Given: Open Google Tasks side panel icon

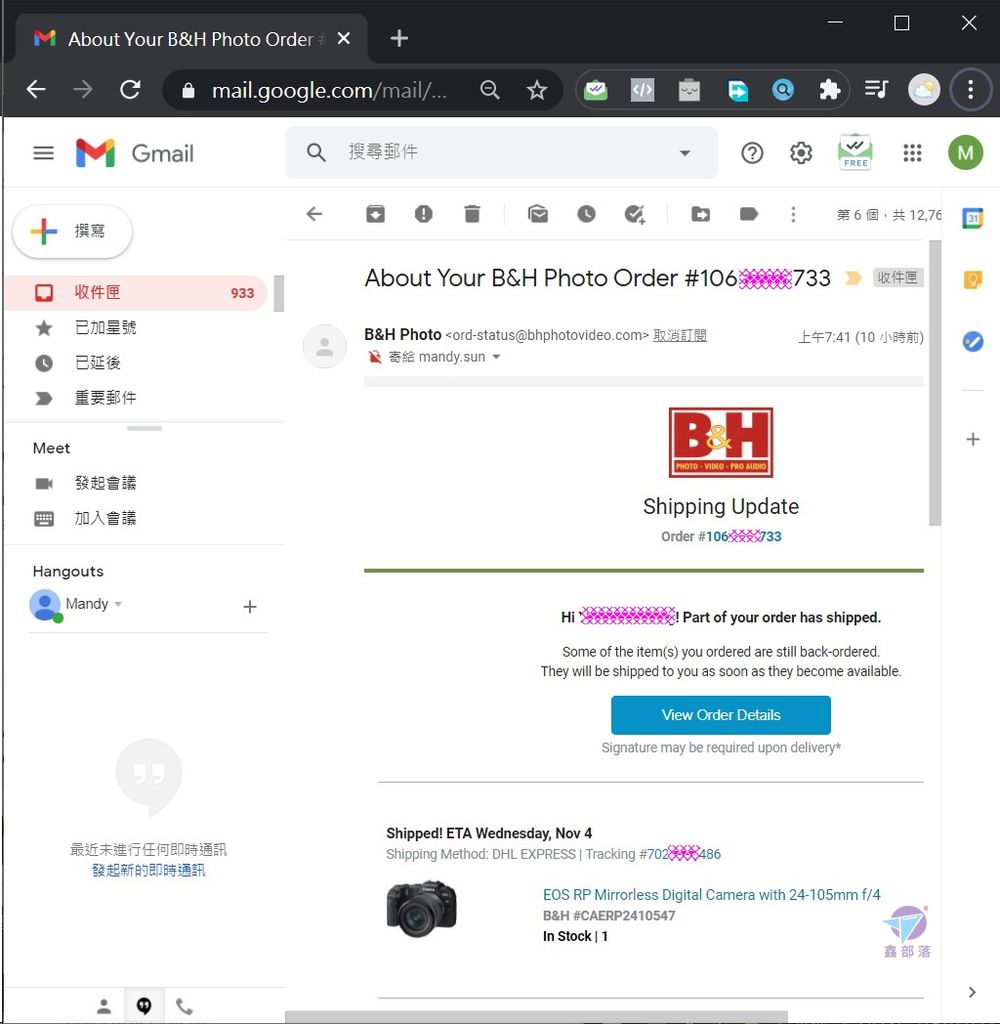Looking at the screenshot, I should click(x=973, y=341).
